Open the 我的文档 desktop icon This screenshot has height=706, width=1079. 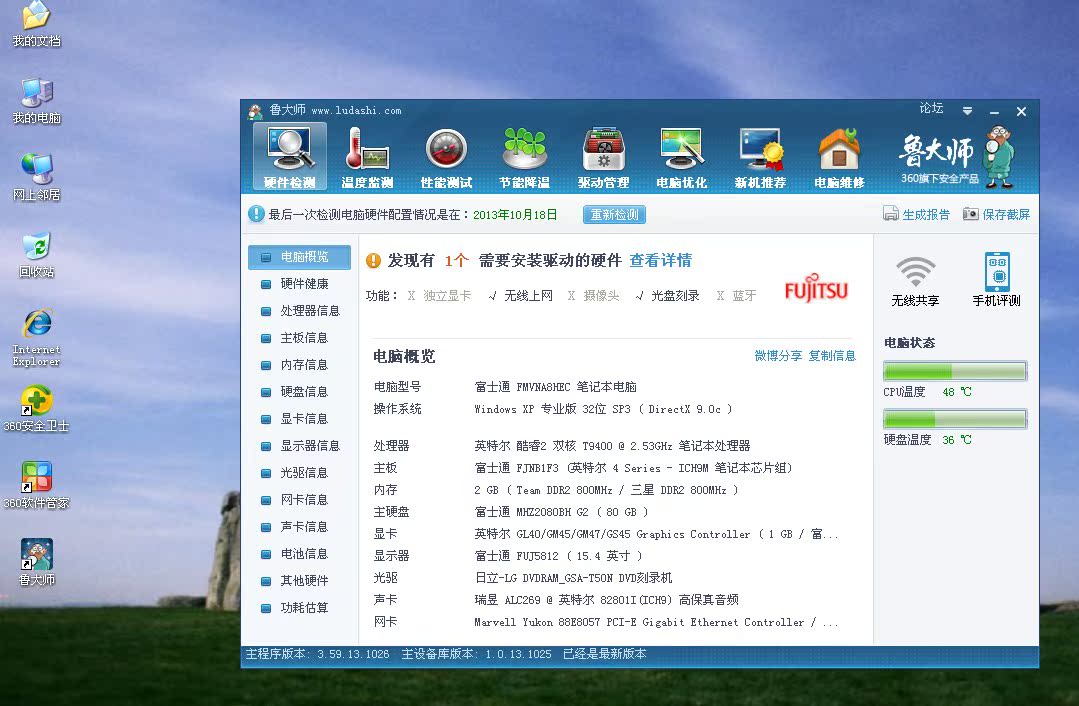pos(36,24)
